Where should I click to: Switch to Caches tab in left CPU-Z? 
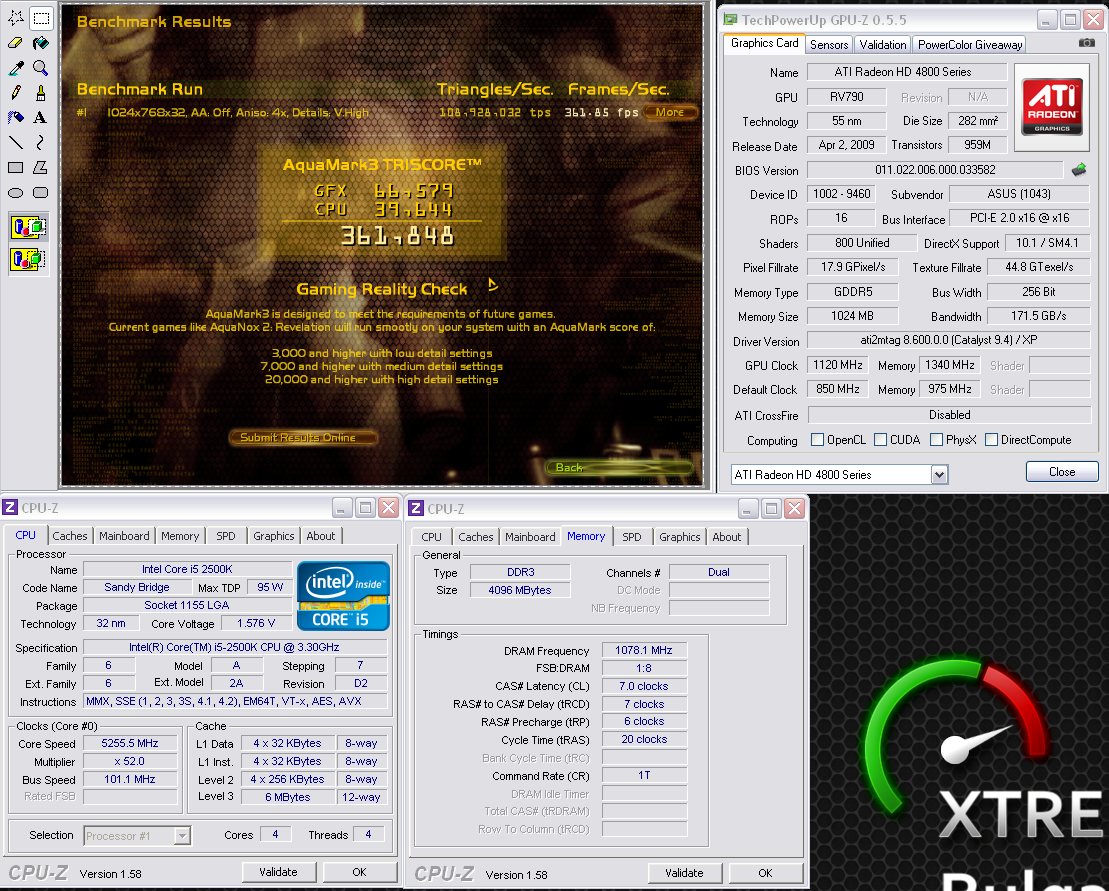point(70,536)
